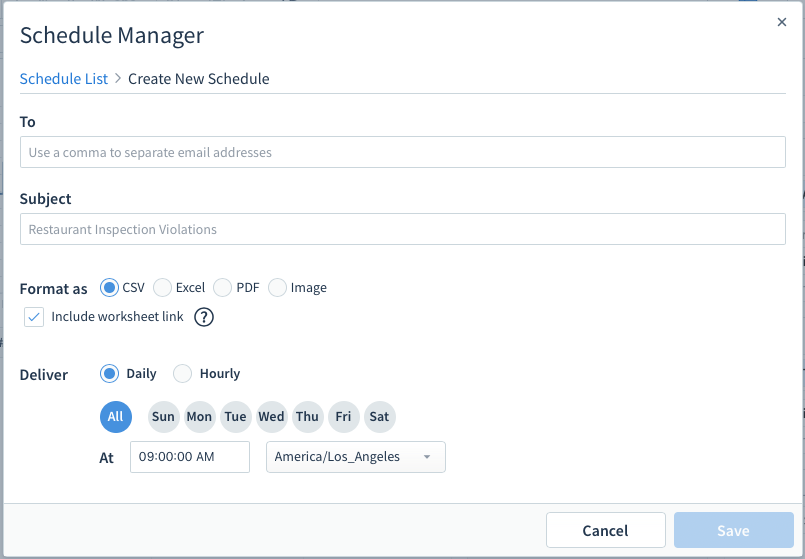
Task: Focus the To email addresses field
Action: coord(402,152)
